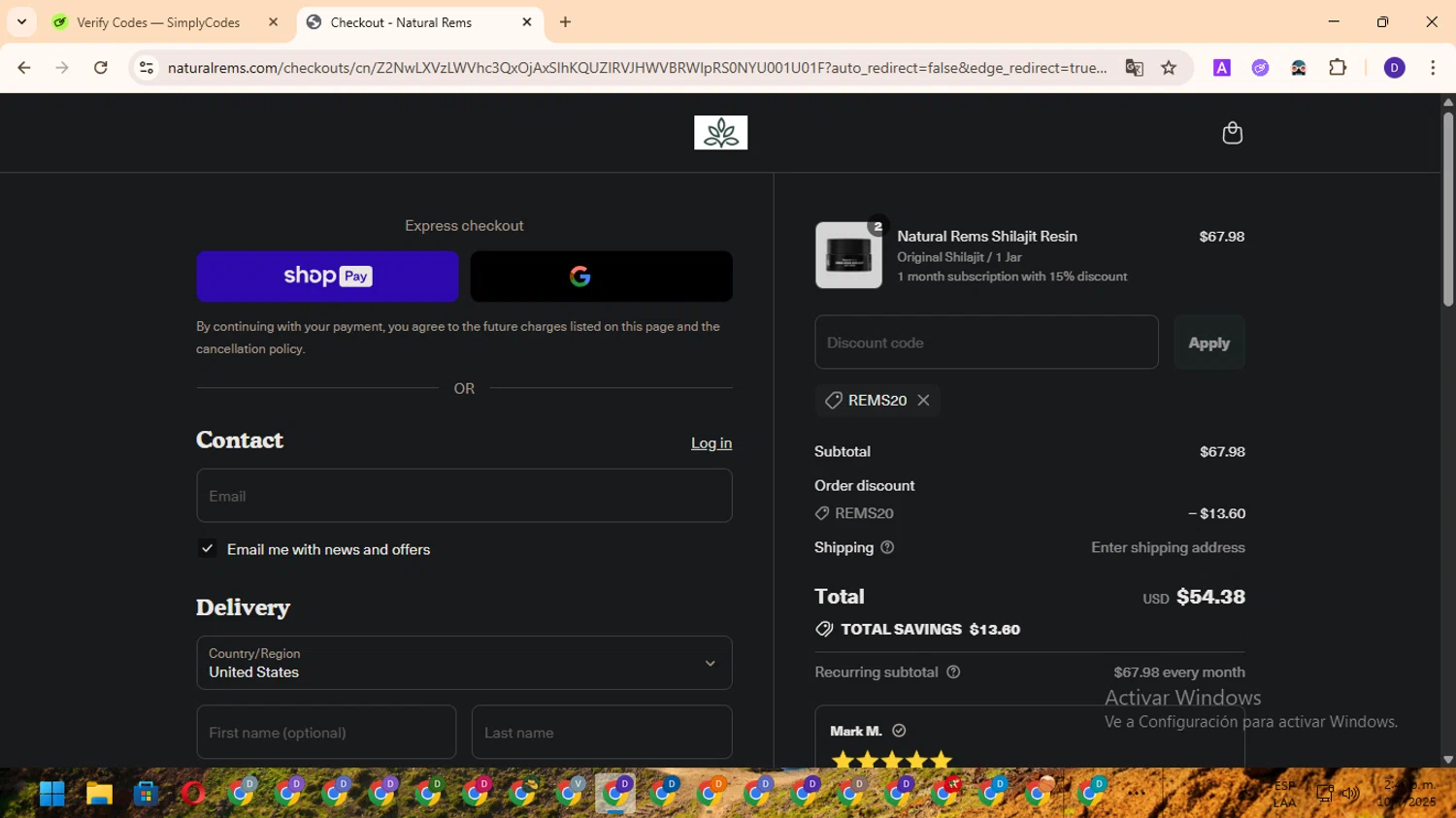Viewport: 1456px width, 818px height.
Task: Click the REMS20 applied discount tag
Action: [x=877, y=400]
